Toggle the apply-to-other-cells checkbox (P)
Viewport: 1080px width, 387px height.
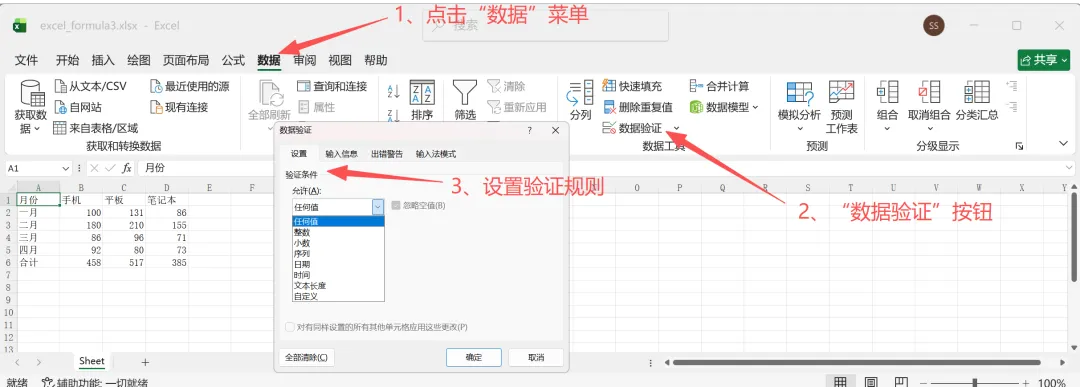click(290, 327)
